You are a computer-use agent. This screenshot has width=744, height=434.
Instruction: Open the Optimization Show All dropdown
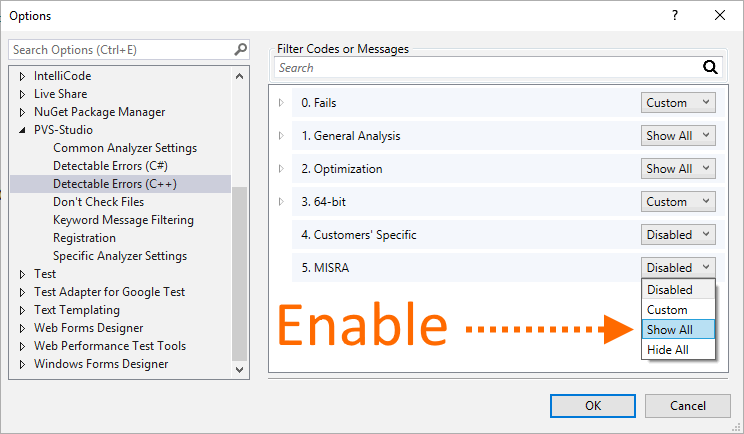click(x=678, y=169)
